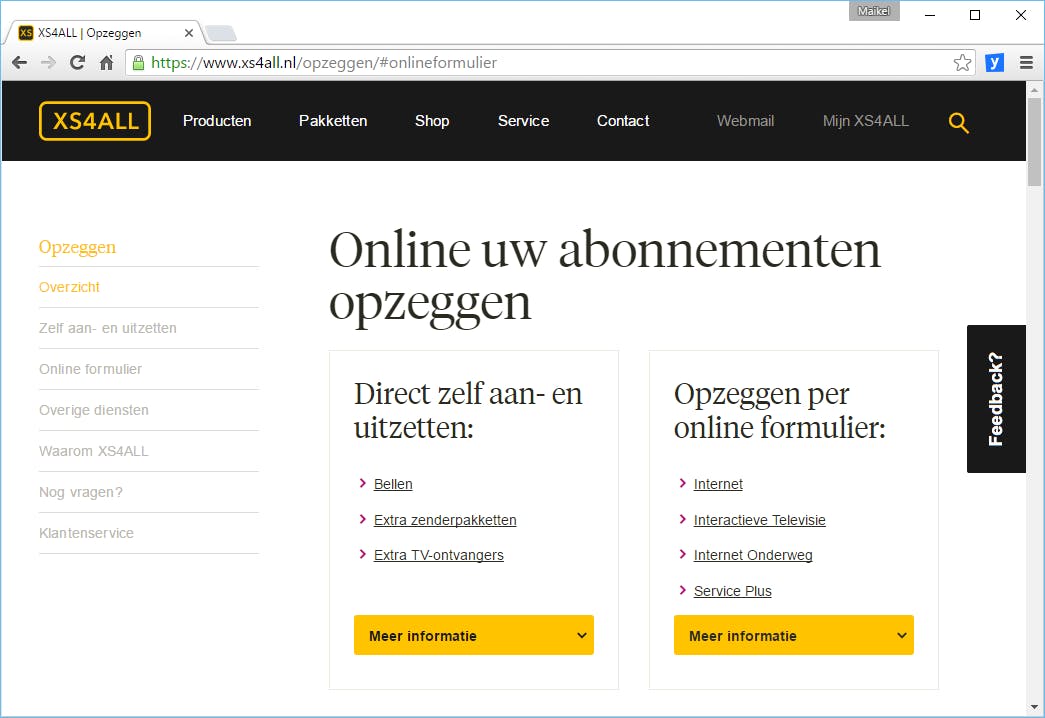This screenshot has width=1045, height=718.
Task: Open the Chrome hamburger menu
Action: tap(1026, 62)
